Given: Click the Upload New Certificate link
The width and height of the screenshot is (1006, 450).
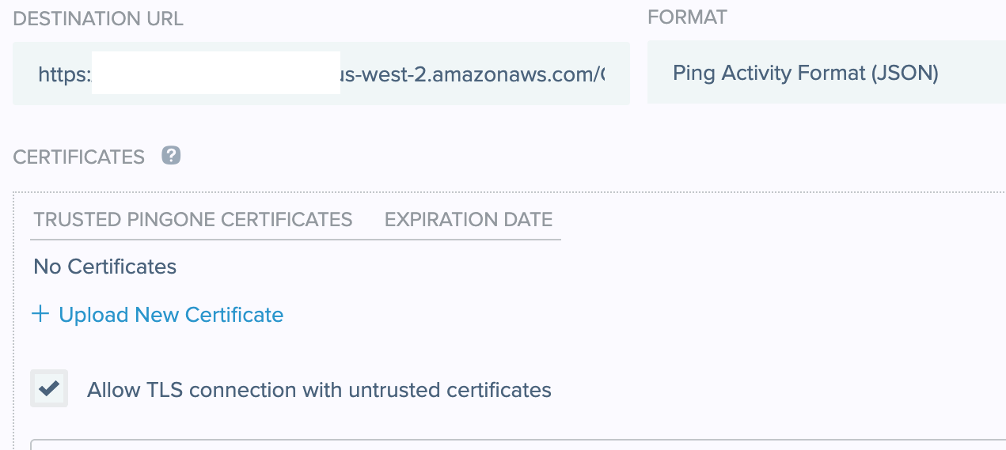Looking at the screenshot, I should click(x=171, y=315).
